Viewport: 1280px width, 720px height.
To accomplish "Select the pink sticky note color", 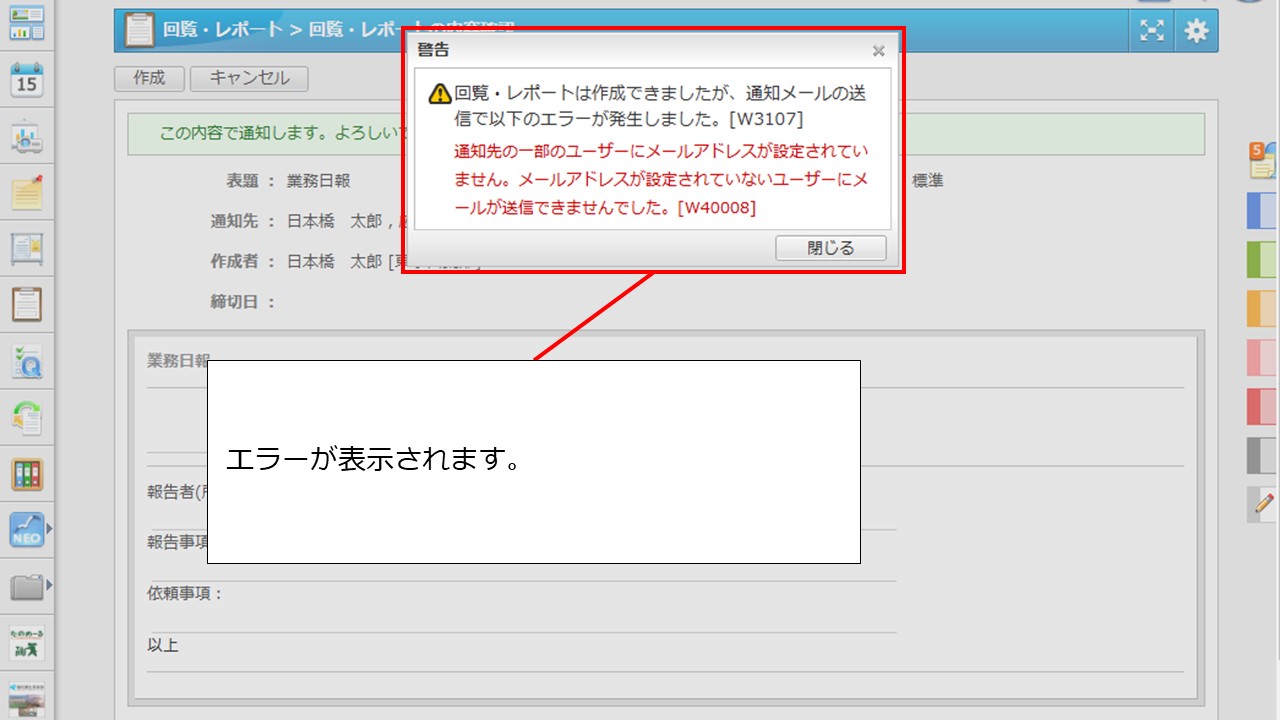I will coord(1262,357).
